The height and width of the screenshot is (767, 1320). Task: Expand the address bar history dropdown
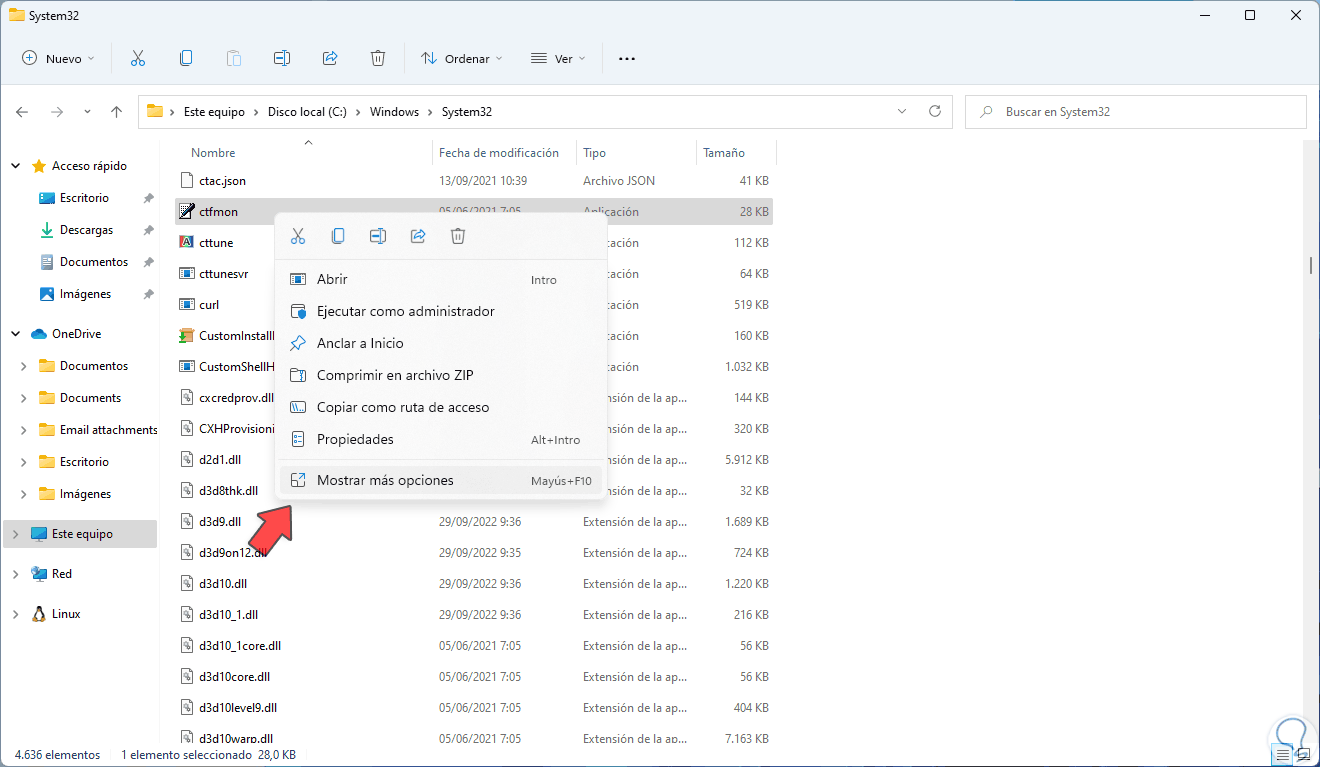tap(903, 112)
